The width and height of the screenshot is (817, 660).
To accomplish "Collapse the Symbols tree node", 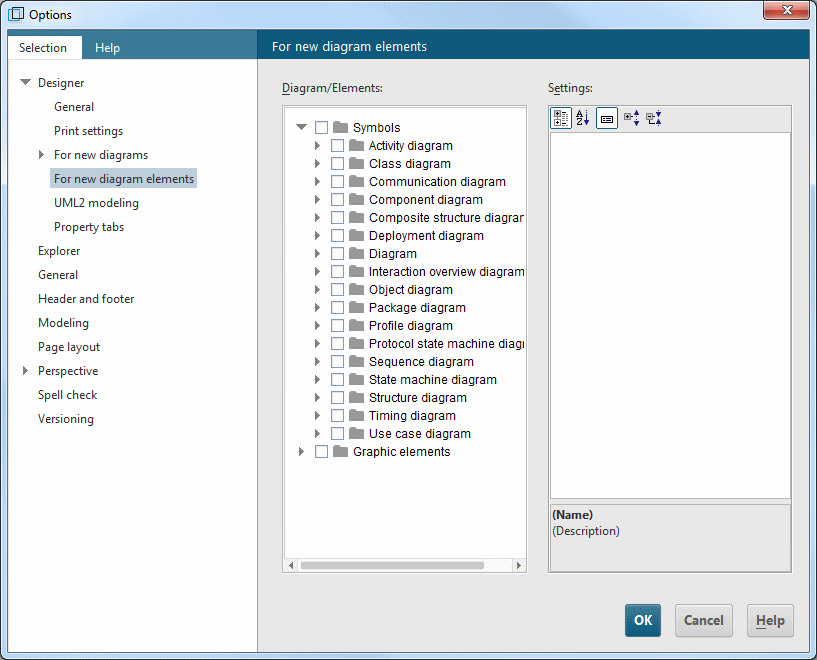I will [301, 127].
